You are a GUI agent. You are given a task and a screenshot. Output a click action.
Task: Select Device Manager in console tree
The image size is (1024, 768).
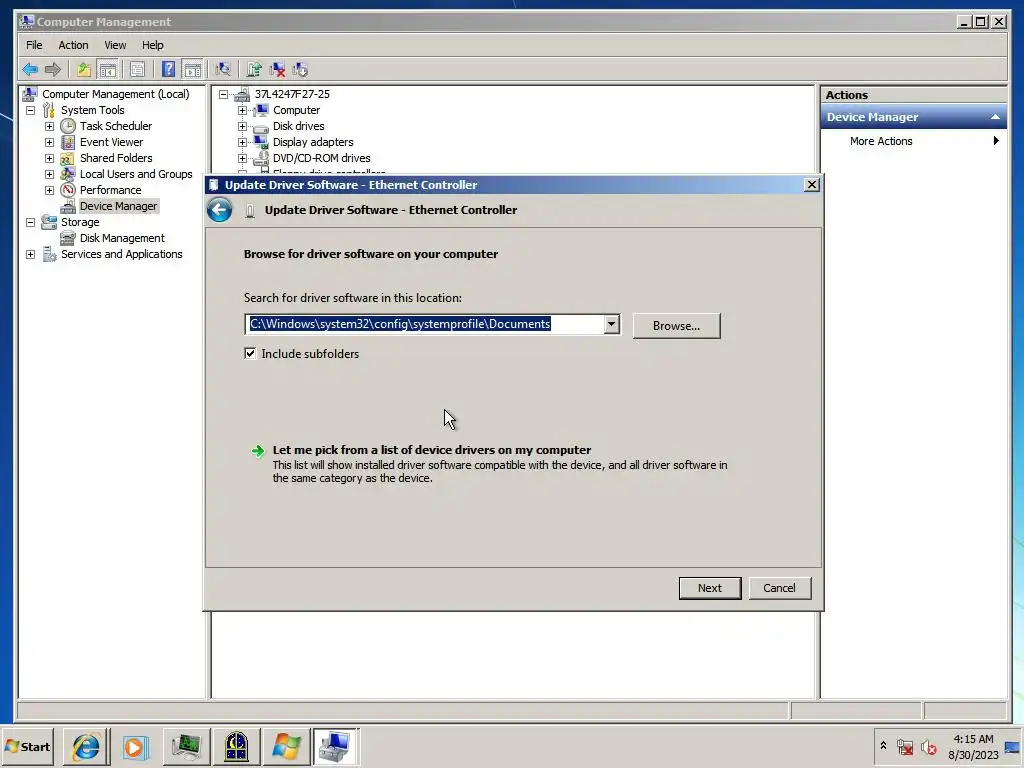coord(118,206)
